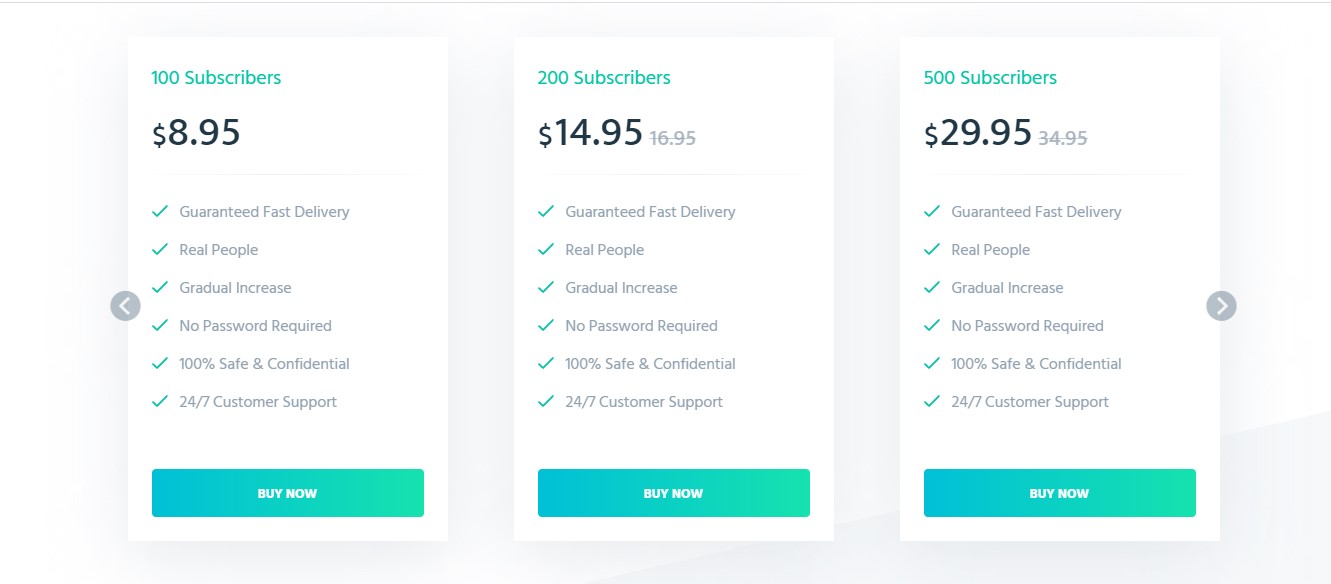Click the $14.95 price

pos(590,133)
